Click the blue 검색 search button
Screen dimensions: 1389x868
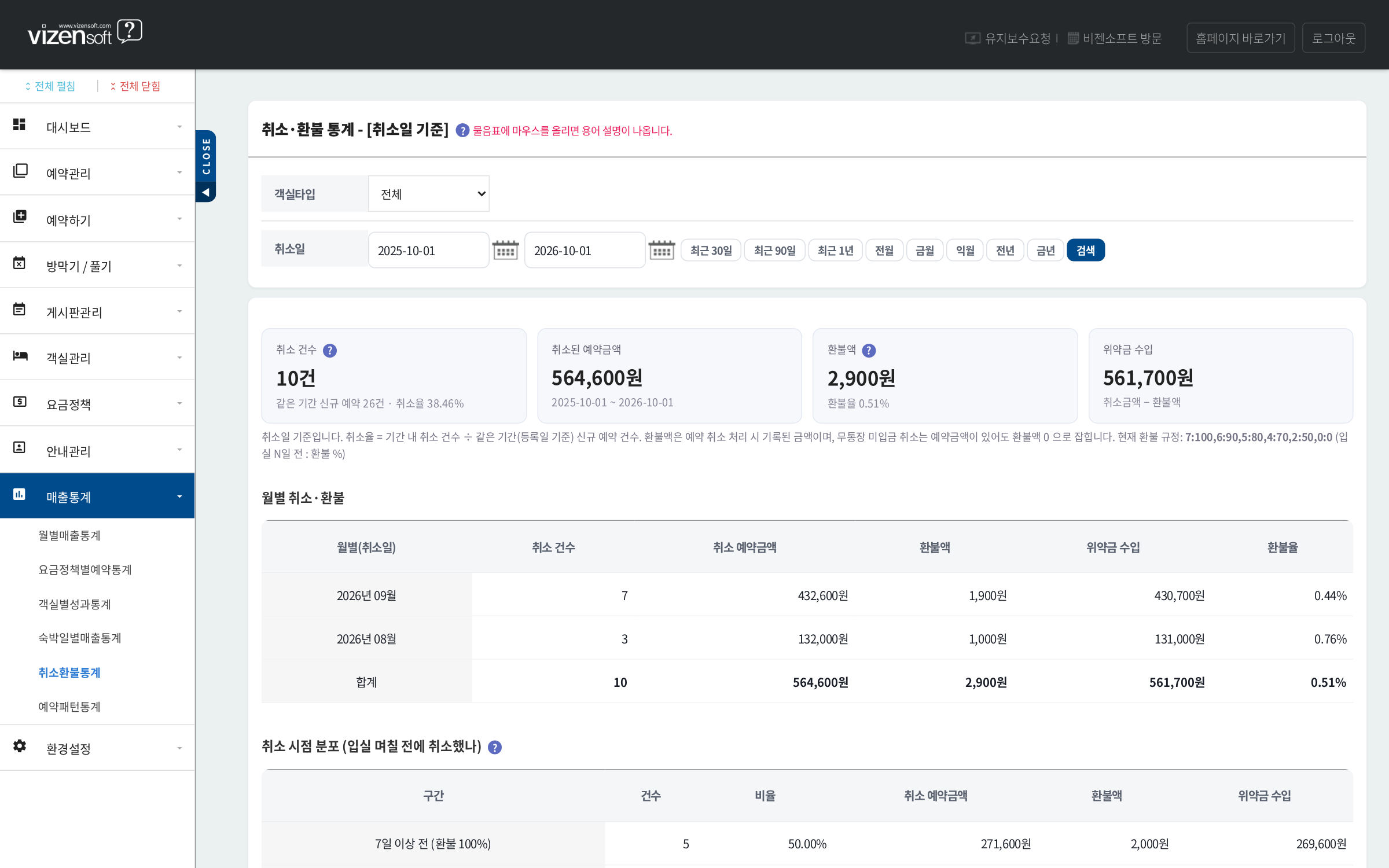point(1086,250)
